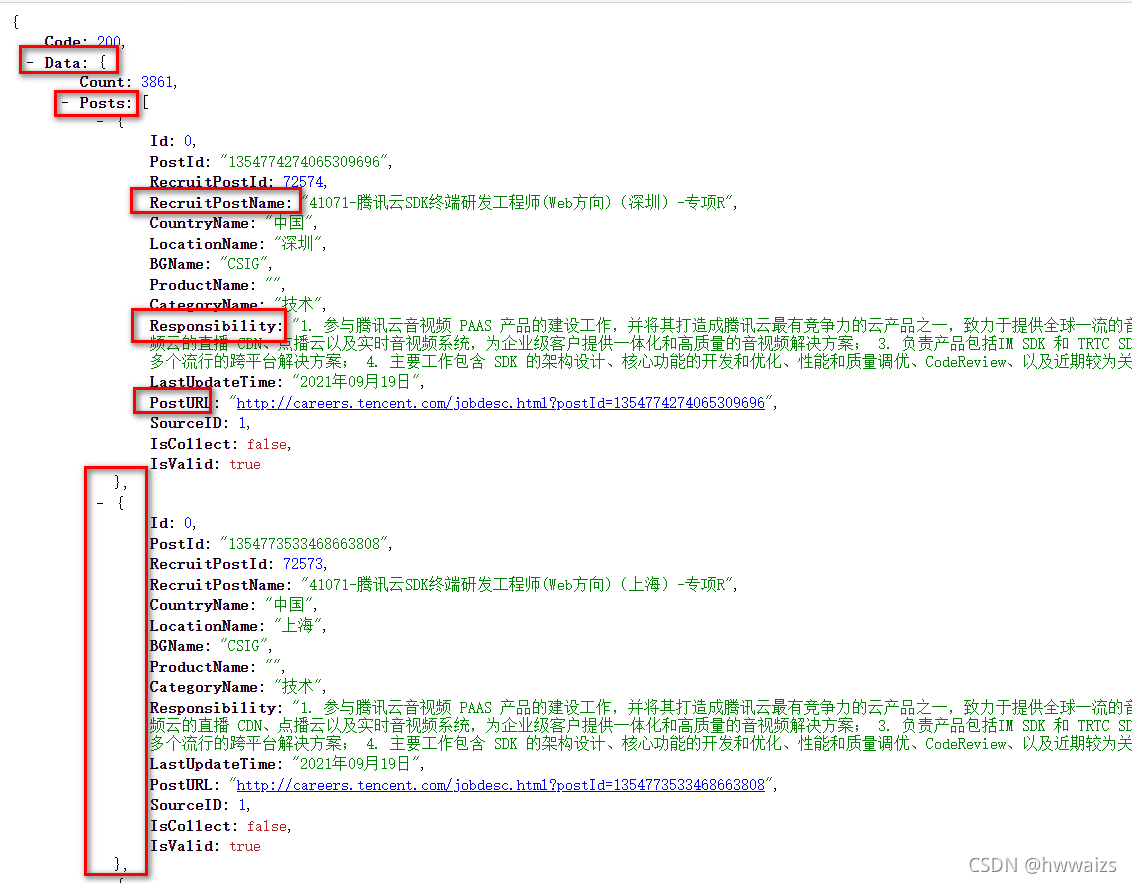Select the Posts key label
This screenshot has width=1132, height=883.
[105, 103]
